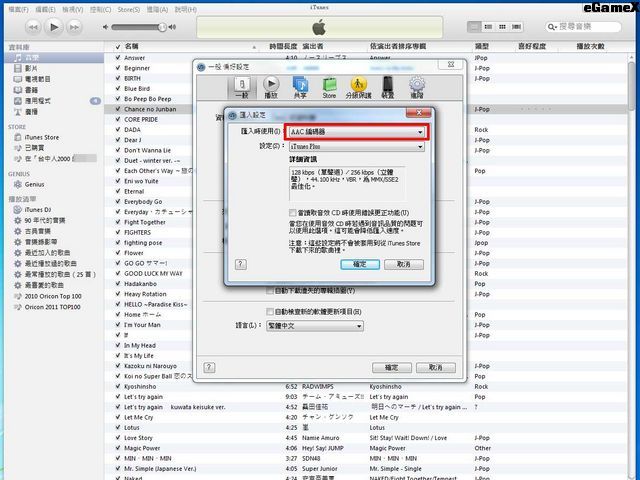This screenshot has height=480, width=640.
Task: Click the low-volume speaker icon
Action: click(105, 27)
